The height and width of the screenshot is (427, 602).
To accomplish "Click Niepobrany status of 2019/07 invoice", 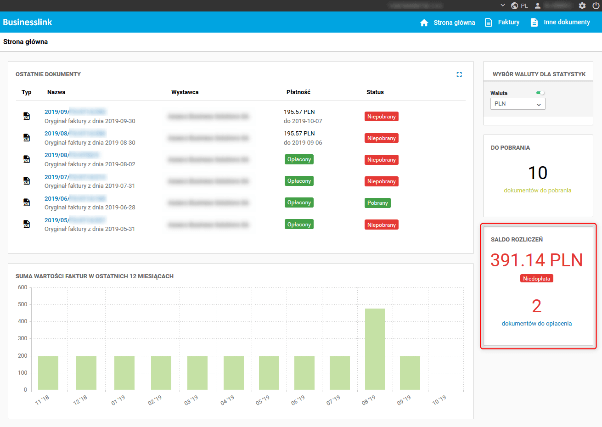I will 381,181.
